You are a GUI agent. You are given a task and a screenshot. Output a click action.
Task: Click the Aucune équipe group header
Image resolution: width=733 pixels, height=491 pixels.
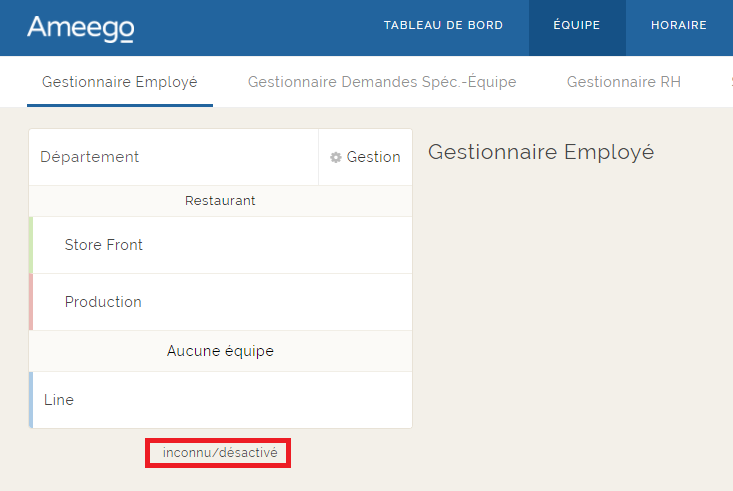pyautogui.click(x=220, y=351)
